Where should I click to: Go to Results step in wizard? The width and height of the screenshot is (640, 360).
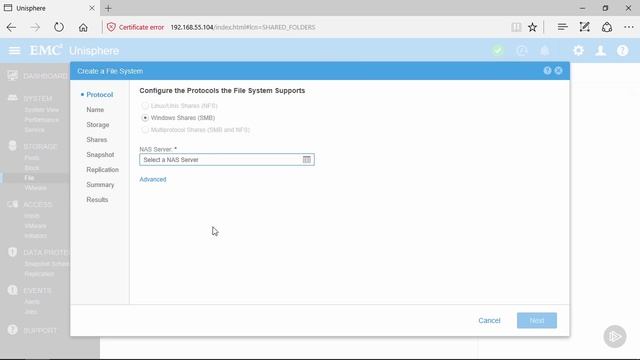97,200
